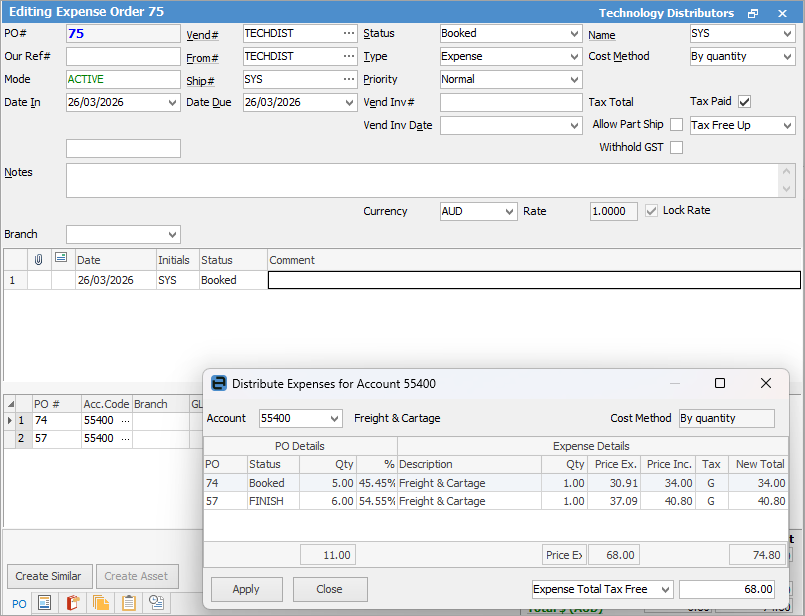Toggle the Tax Paid checkbox
Screen dimensions: 805x616
pyautogui.click(x=744, y=102)
